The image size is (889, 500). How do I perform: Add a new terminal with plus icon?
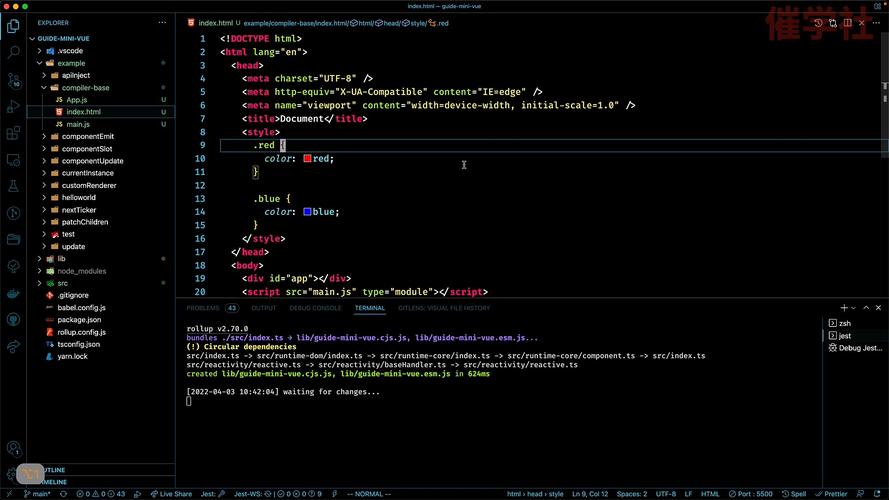point(844,308)
